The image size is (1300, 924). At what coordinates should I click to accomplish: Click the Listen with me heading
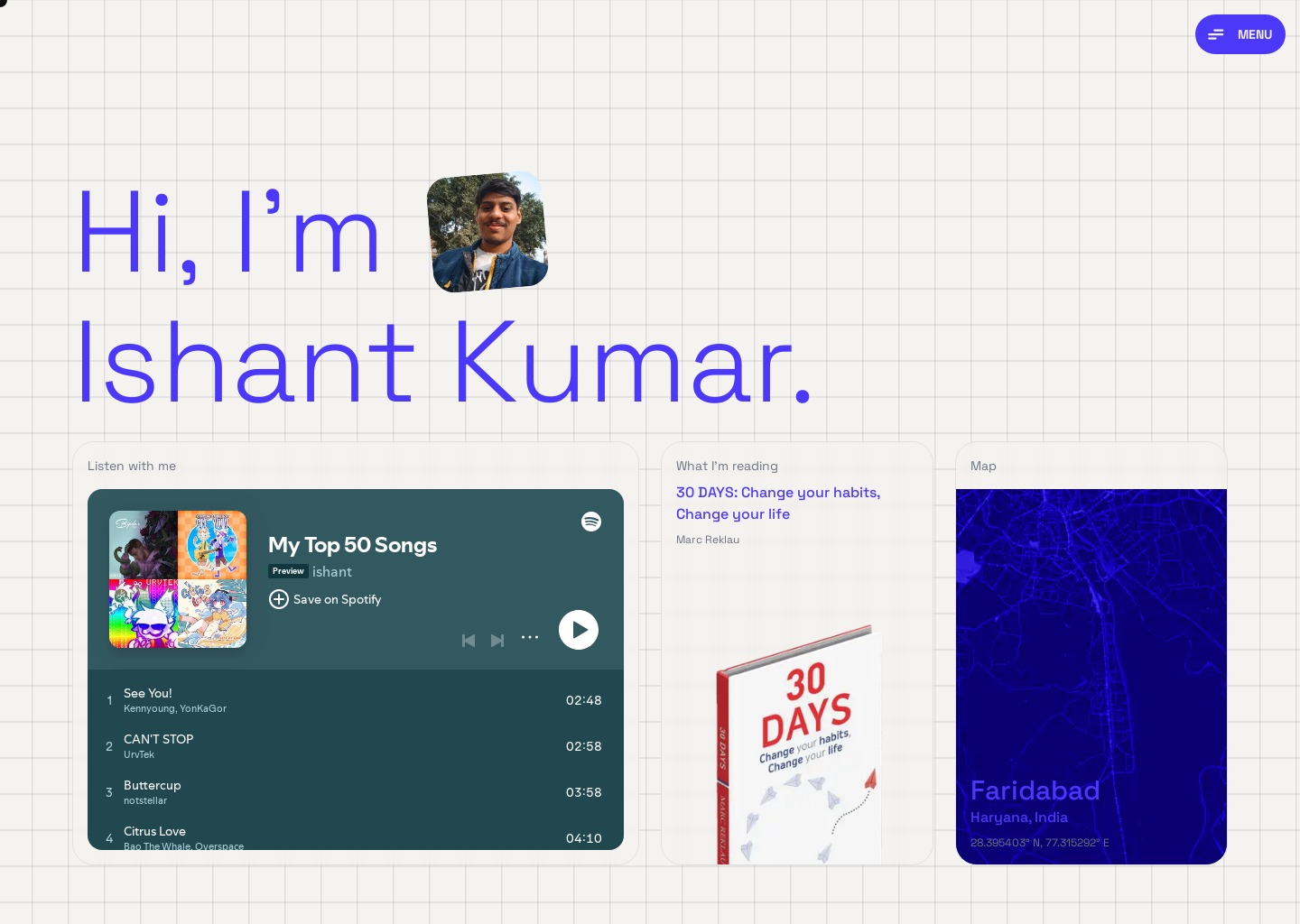132,467
